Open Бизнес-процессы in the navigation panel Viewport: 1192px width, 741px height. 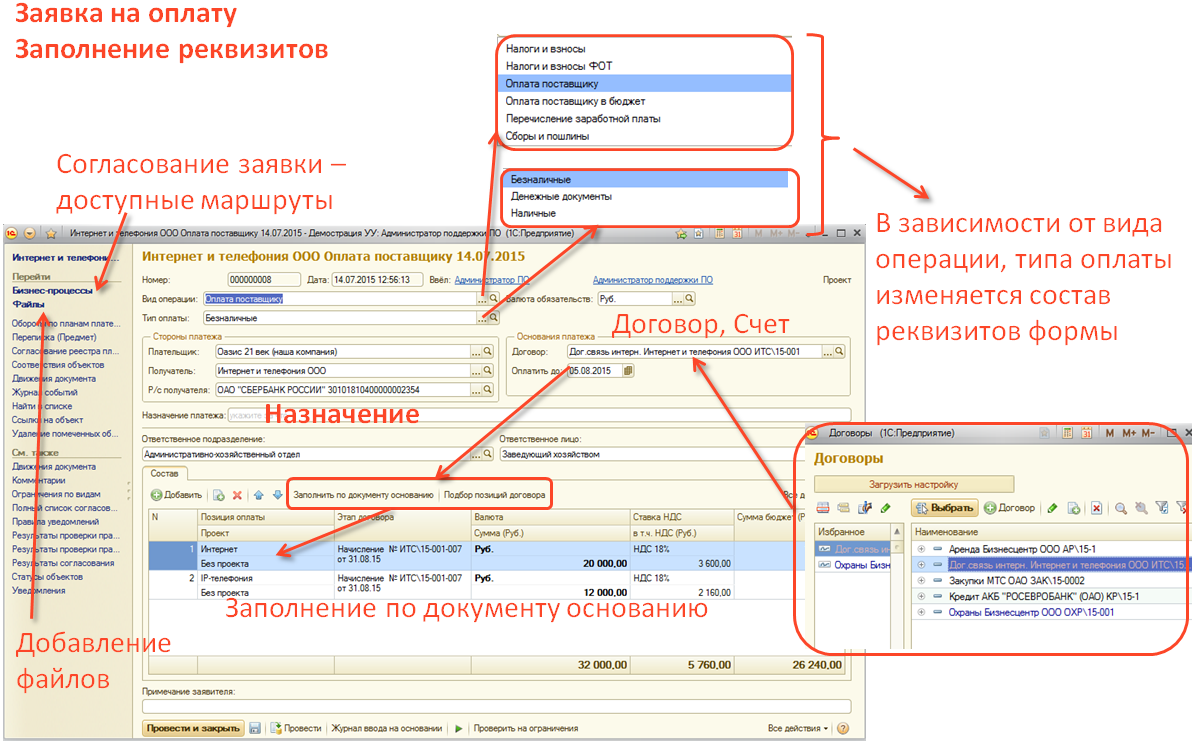tap(52, 291)
